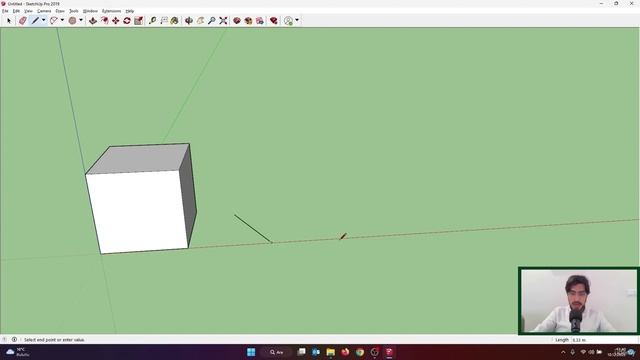Open the Line tool dropdown arrow
The image size is (640, 360).
point(43,20)
